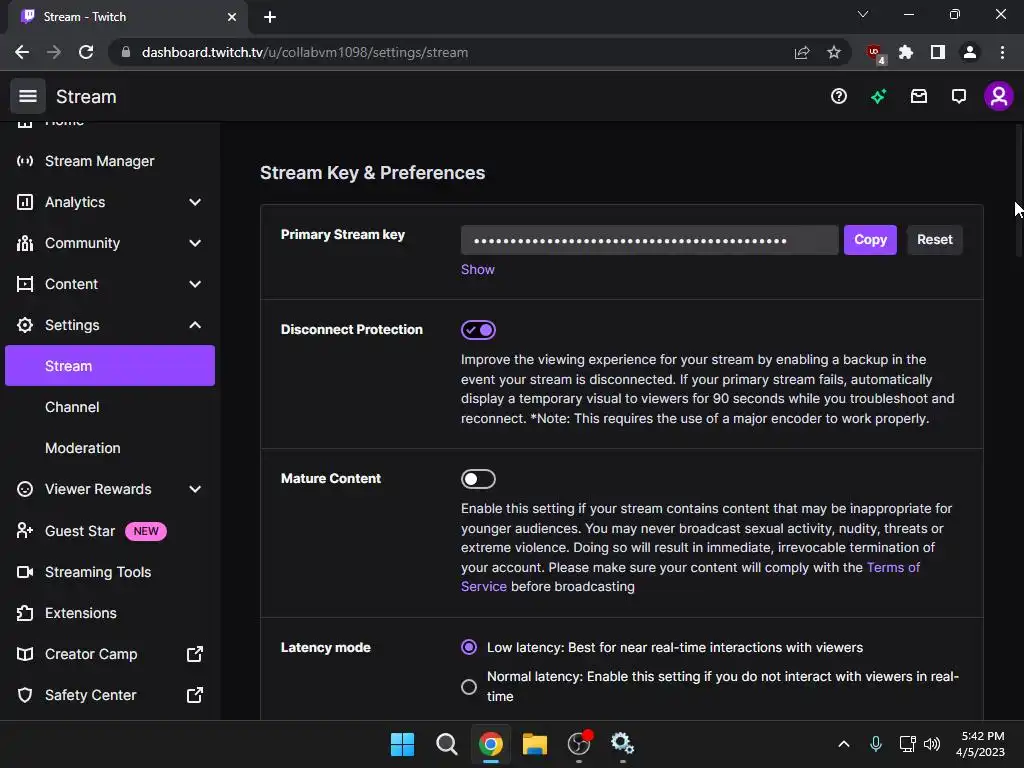
Task: Click the Extensions puzzle icon in sidebar
Action: tap(25, 613)
